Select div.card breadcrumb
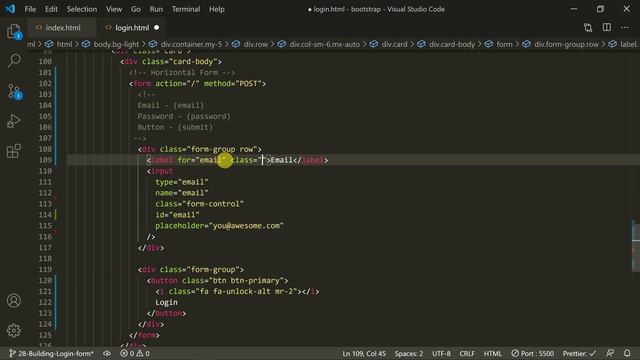The height and width of the screenshot is (360, 640). 394,44
